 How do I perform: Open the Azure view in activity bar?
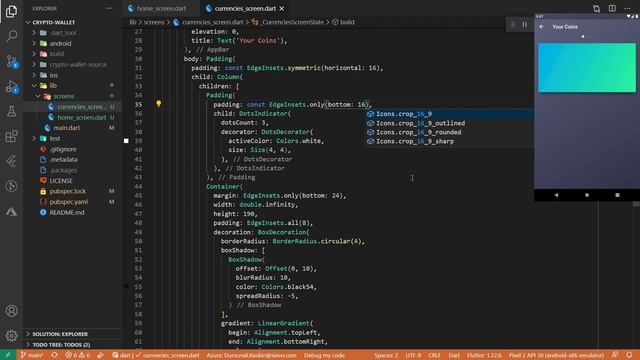tap(11, 211)
